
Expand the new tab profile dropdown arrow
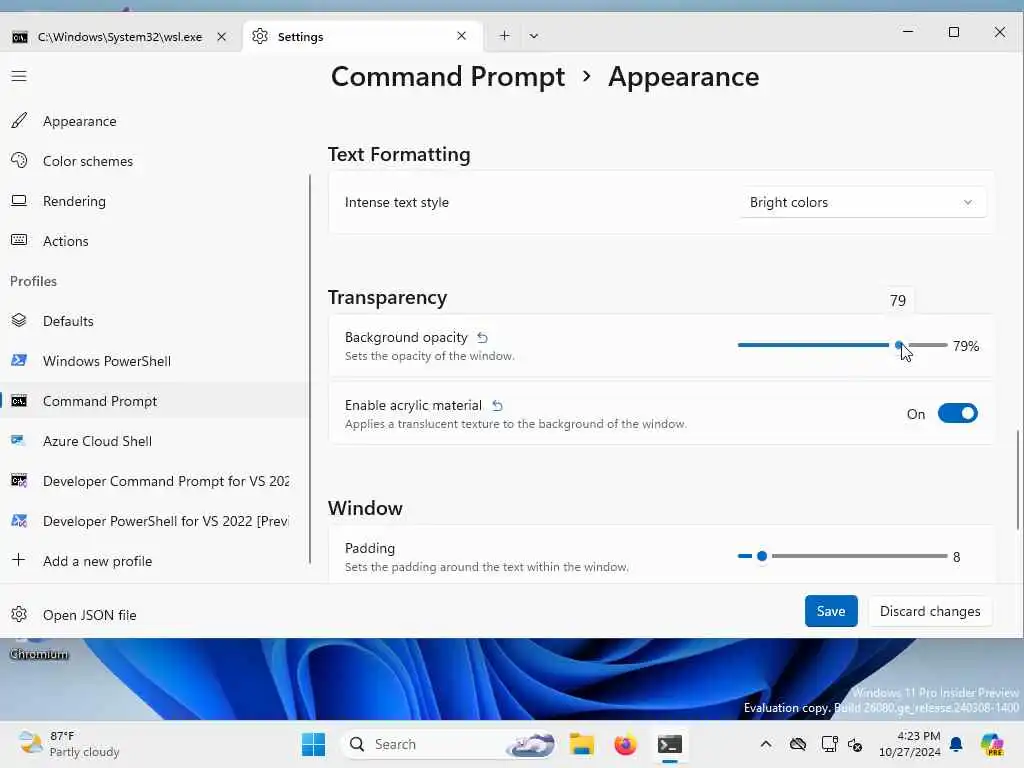click(534, 36)
